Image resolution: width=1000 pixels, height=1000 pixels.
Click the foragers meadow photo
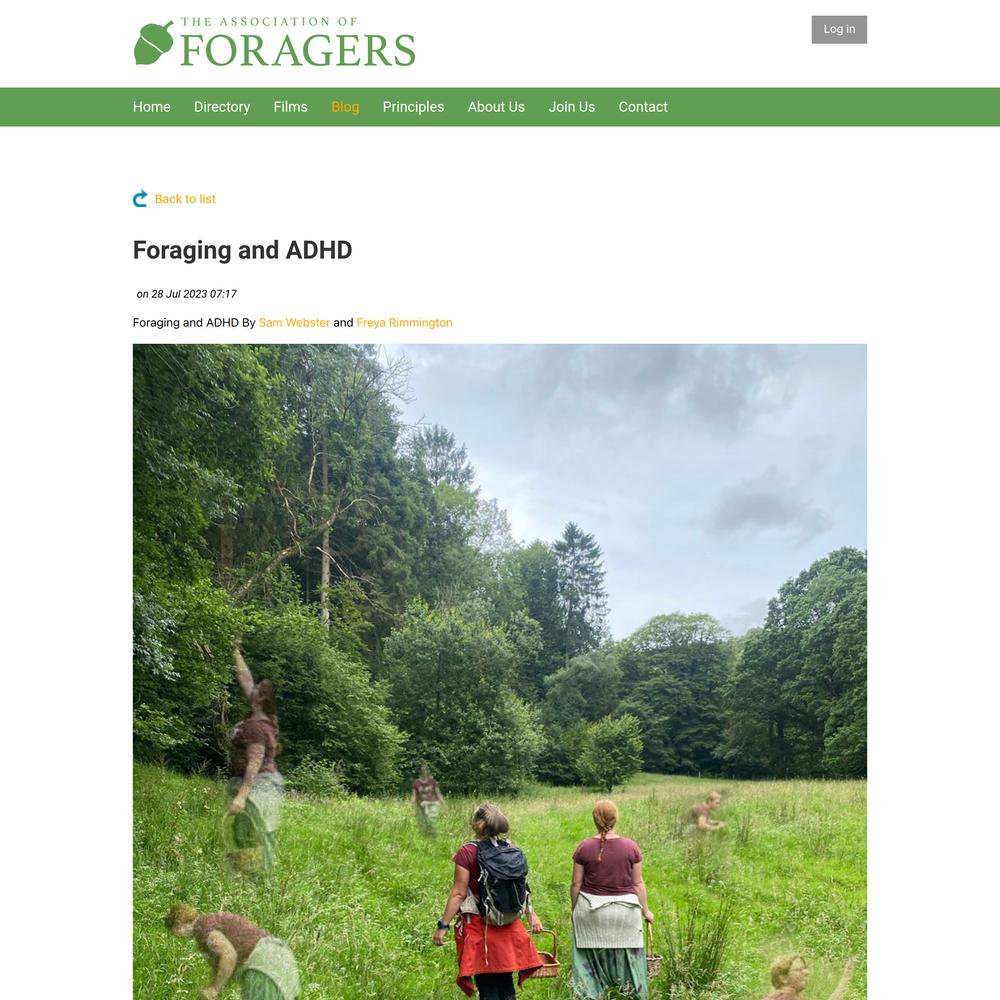(499, 672)
